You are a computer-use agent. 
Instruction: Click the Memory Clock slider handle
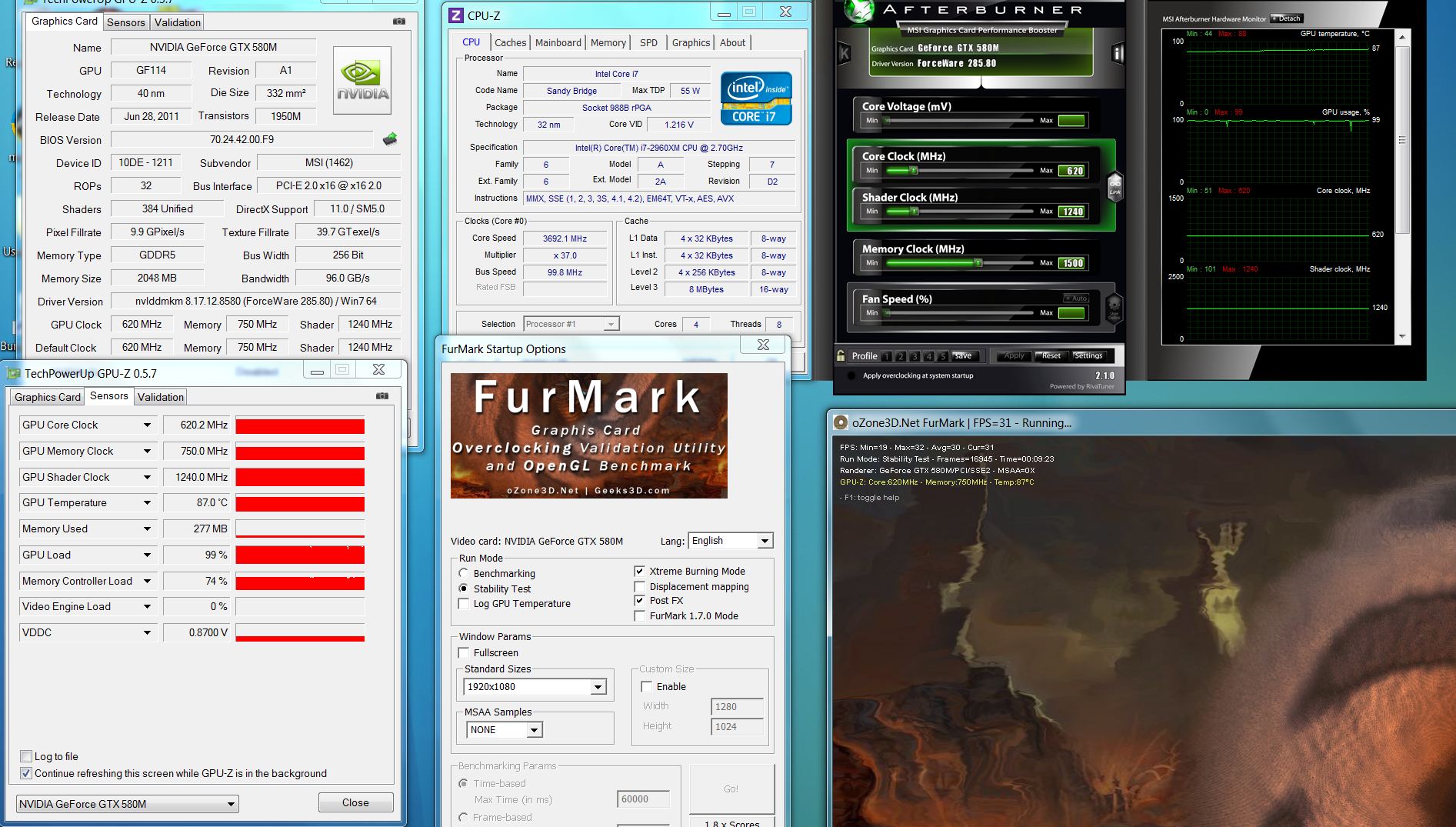tap(978, 262)
